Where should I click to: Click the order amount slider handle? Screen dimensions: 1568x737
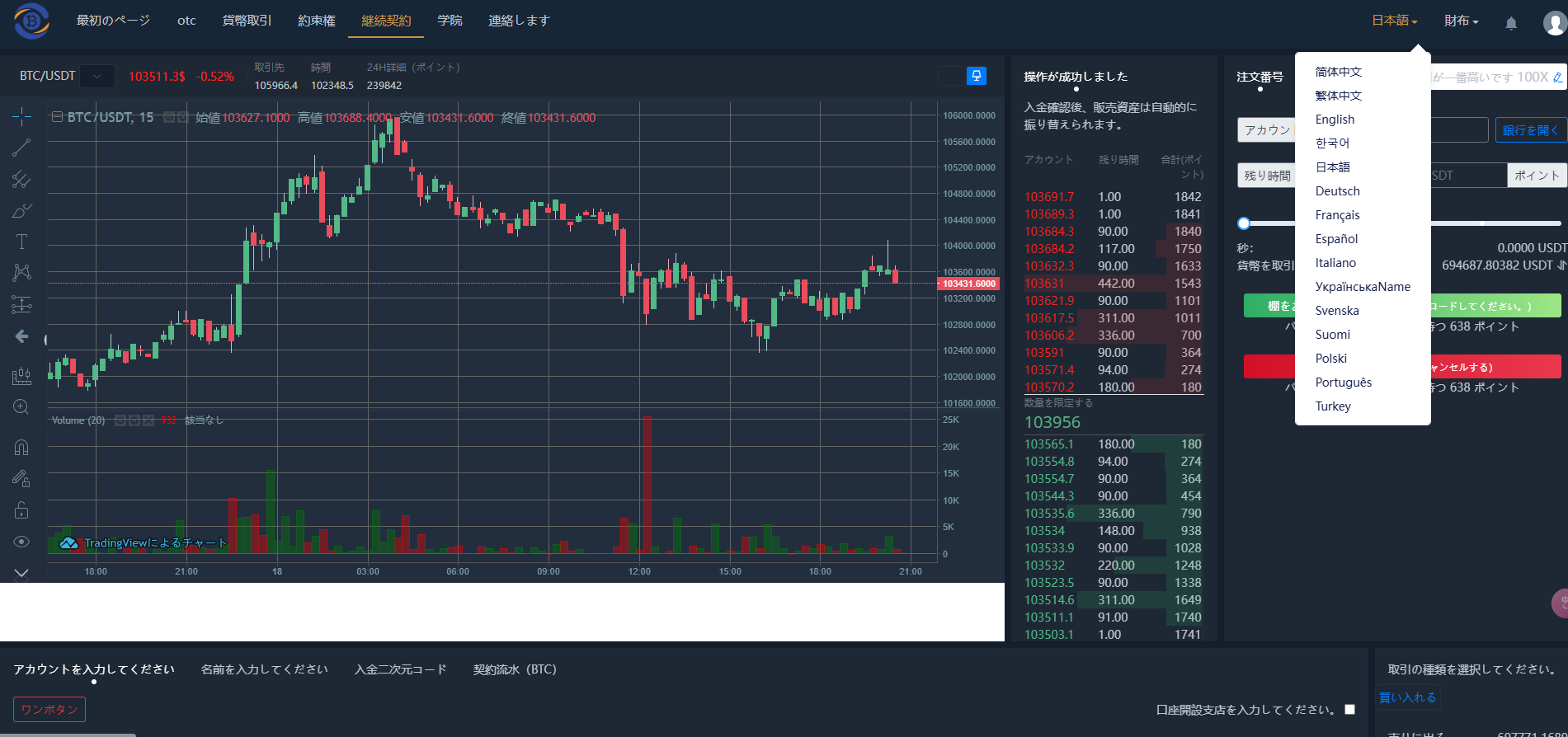[1244, 223]
